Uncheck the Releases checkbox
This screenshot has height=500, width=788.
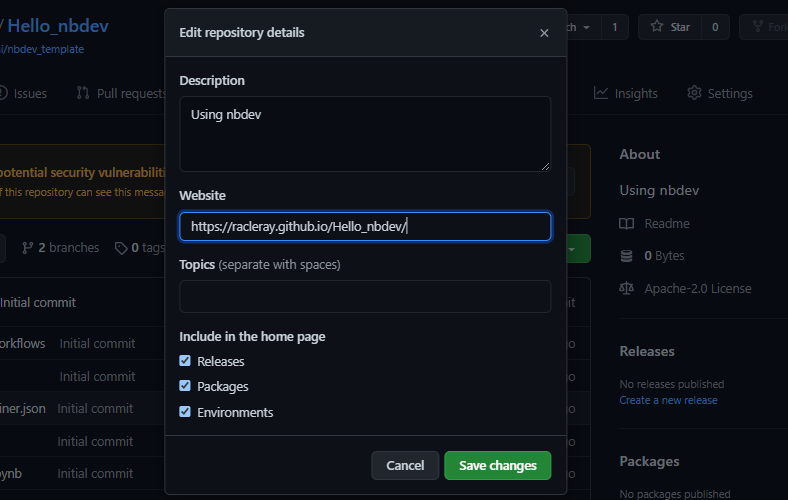[x=185, y=361]
